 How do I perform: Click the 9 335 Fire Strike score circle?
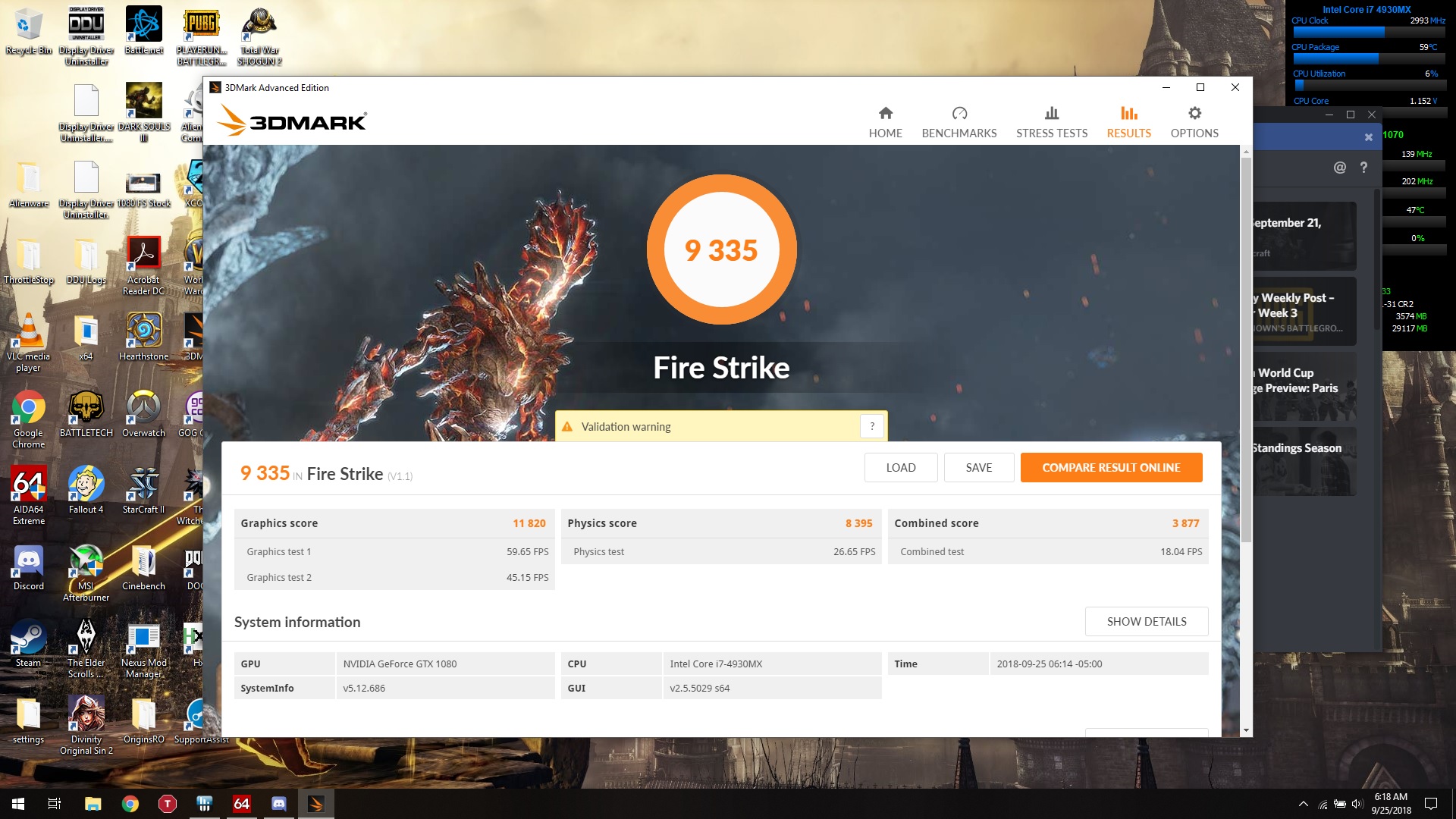pos(721,249)
